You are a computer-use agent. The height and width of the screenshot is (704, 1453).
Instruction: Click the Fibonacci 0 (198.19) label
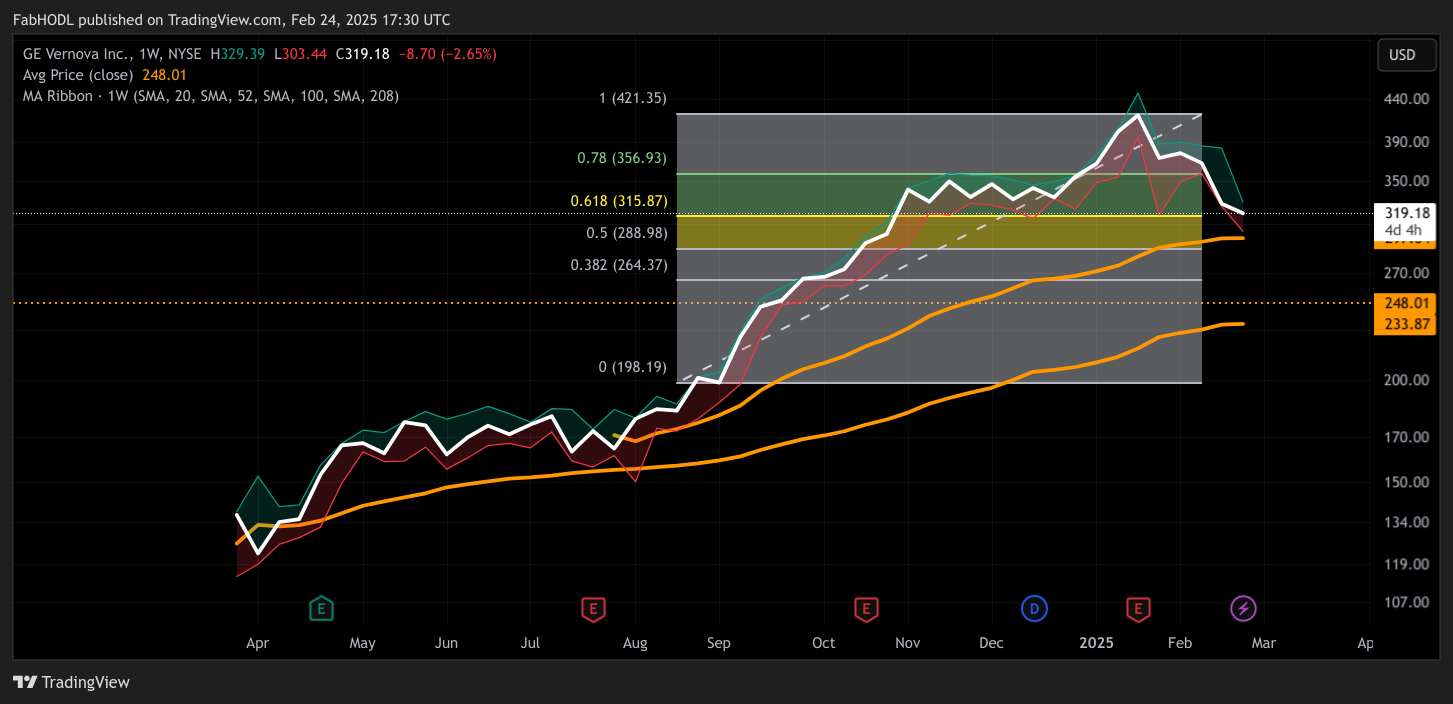point(632,367)
